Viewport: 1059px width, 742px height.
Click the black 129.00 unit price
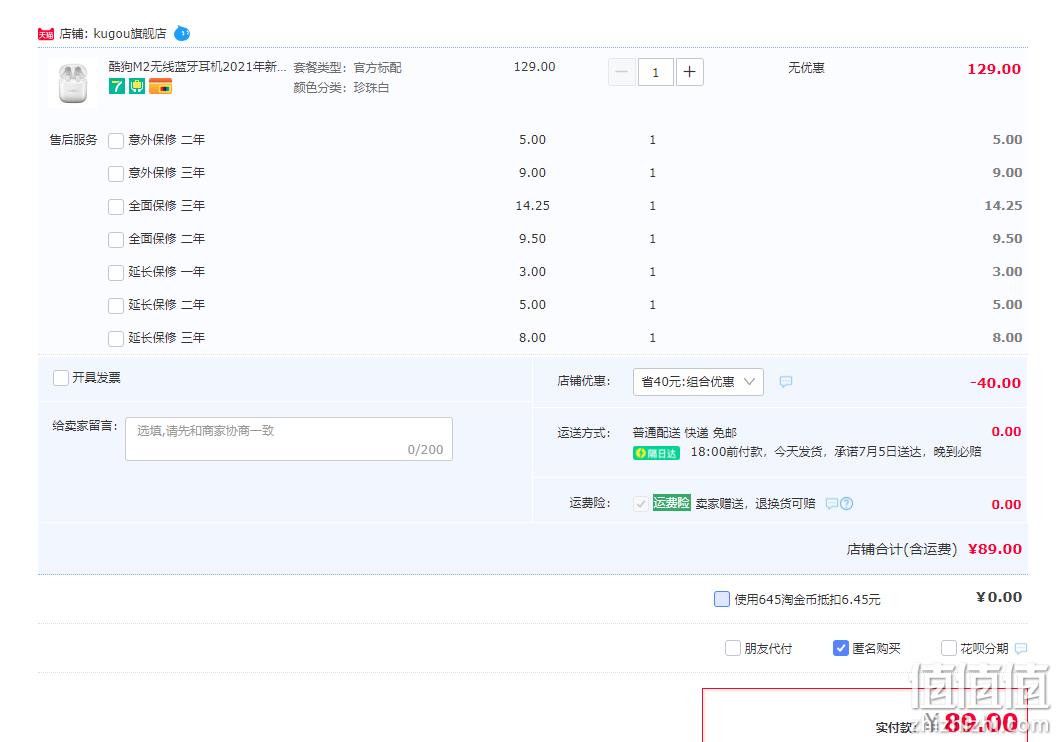(x=534, y=67)
